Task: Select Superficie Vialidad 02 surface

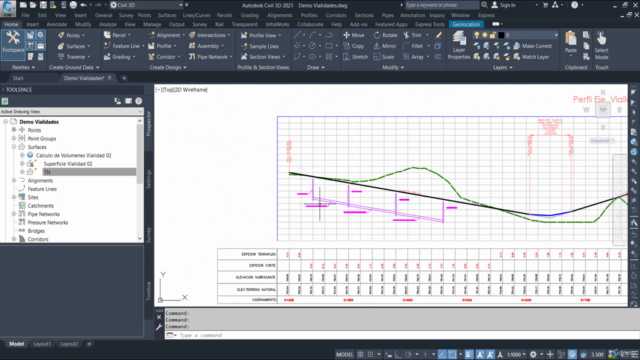Action: (x=68, y=164)
